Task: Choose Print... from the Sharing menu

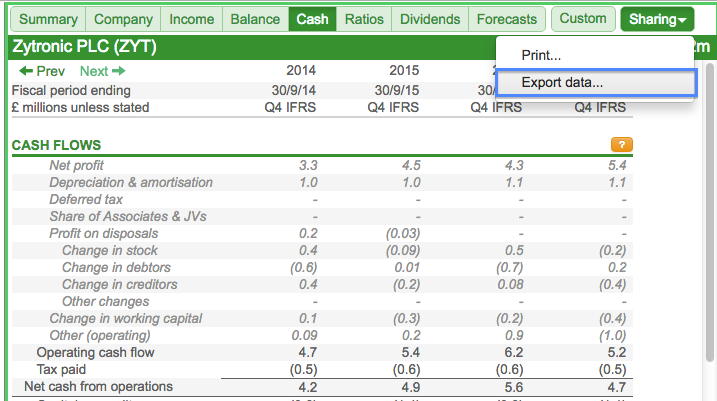Action: [x=541, y=55]
